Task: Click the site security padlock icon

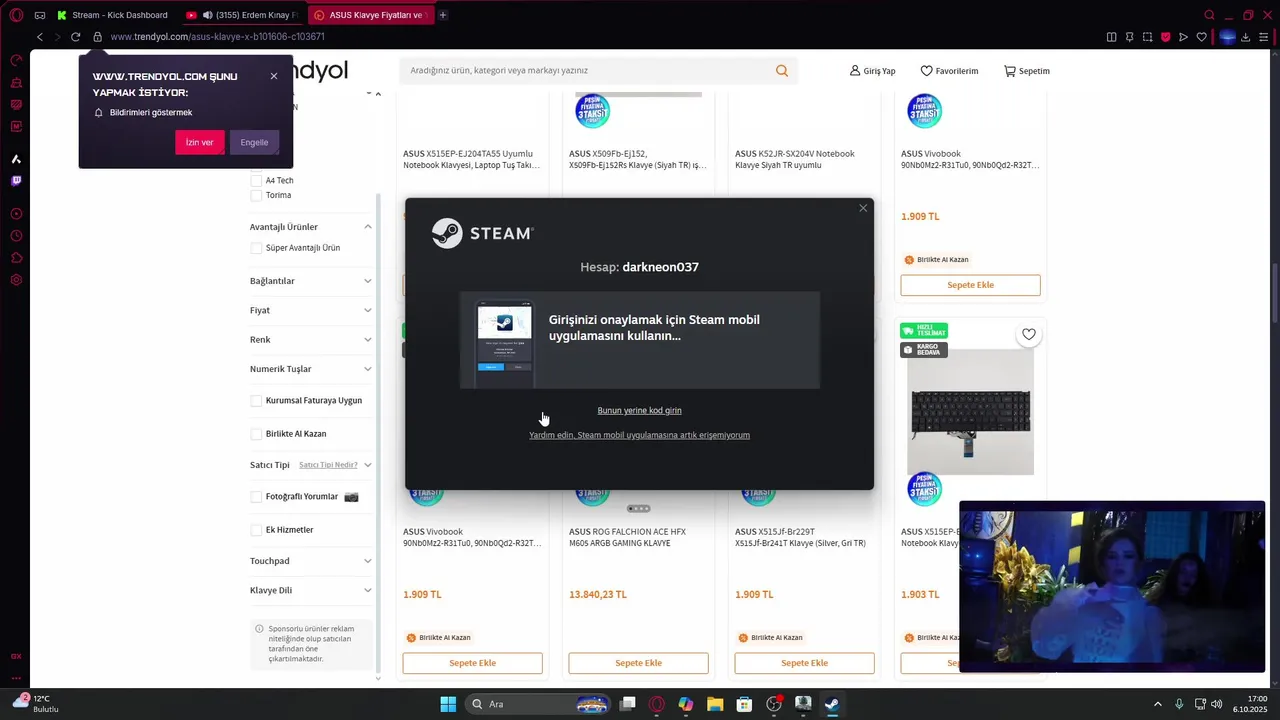Action: point(97,37)
